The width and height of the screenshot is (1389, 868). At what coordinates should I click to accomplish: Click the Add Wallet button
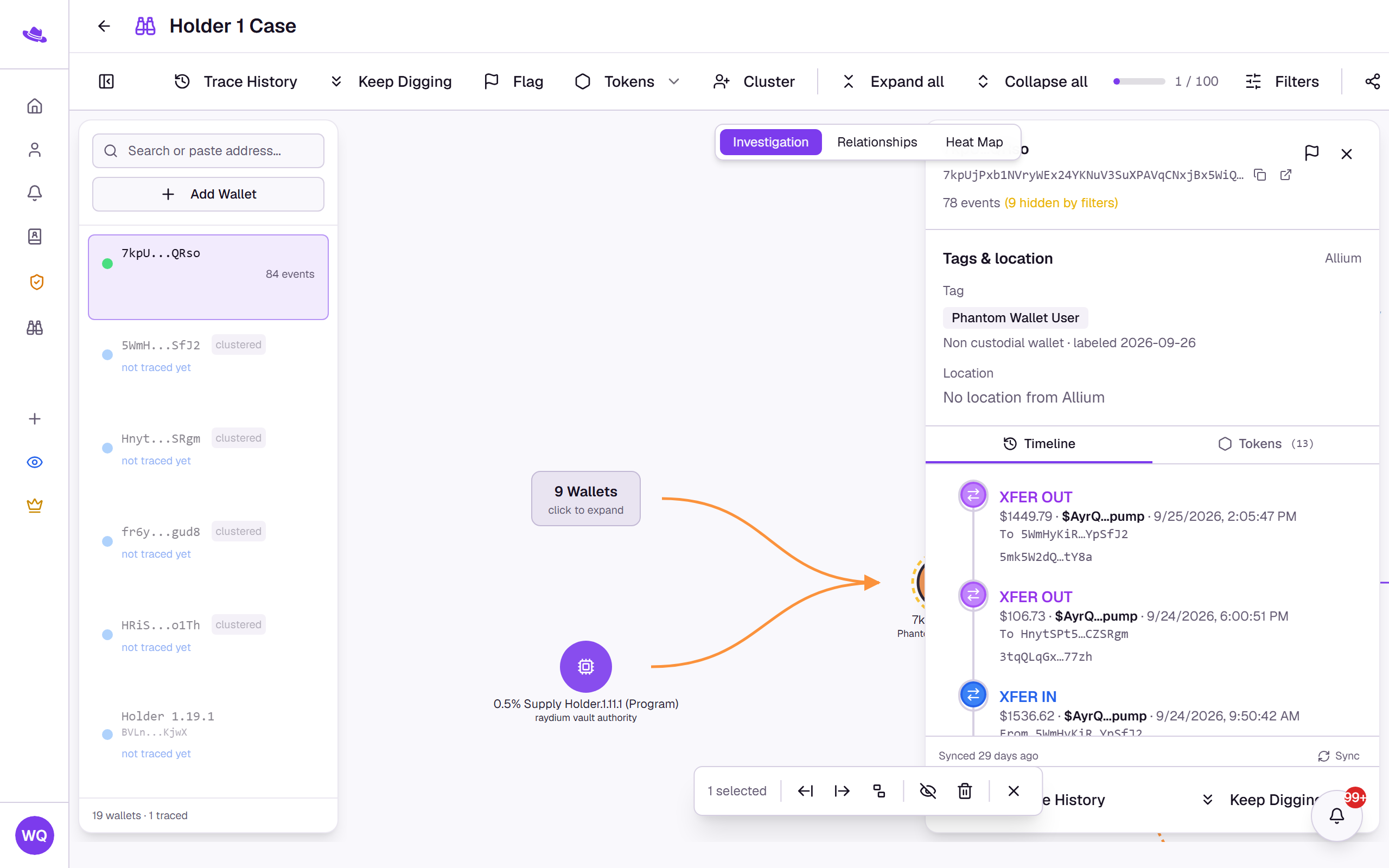208,194
